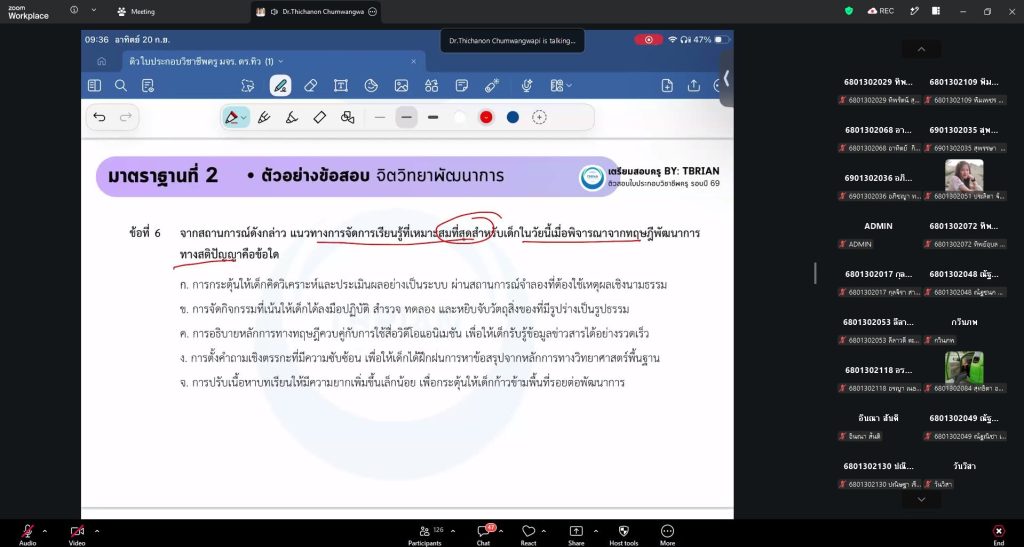This screenshot has height=547, width=1024.
Task: Page down the participant video gallery
Action: (921, 499)
